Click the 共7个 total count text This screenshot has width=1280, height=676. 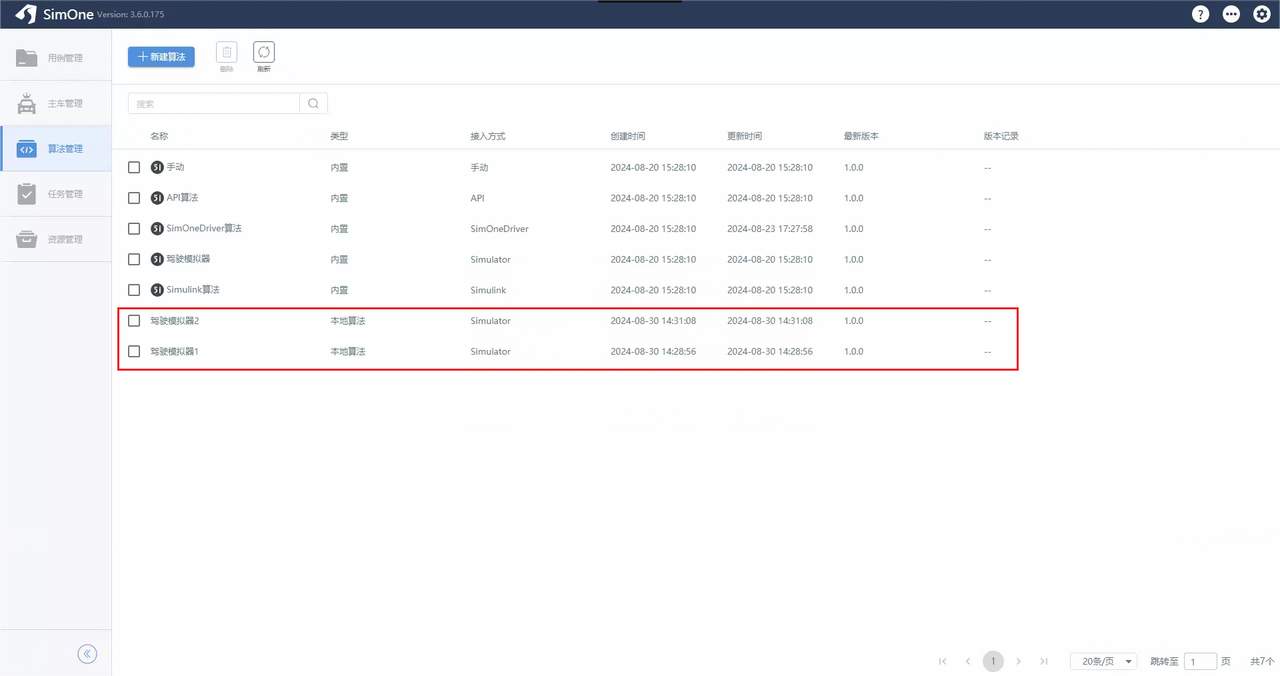tap(1262, 661)
